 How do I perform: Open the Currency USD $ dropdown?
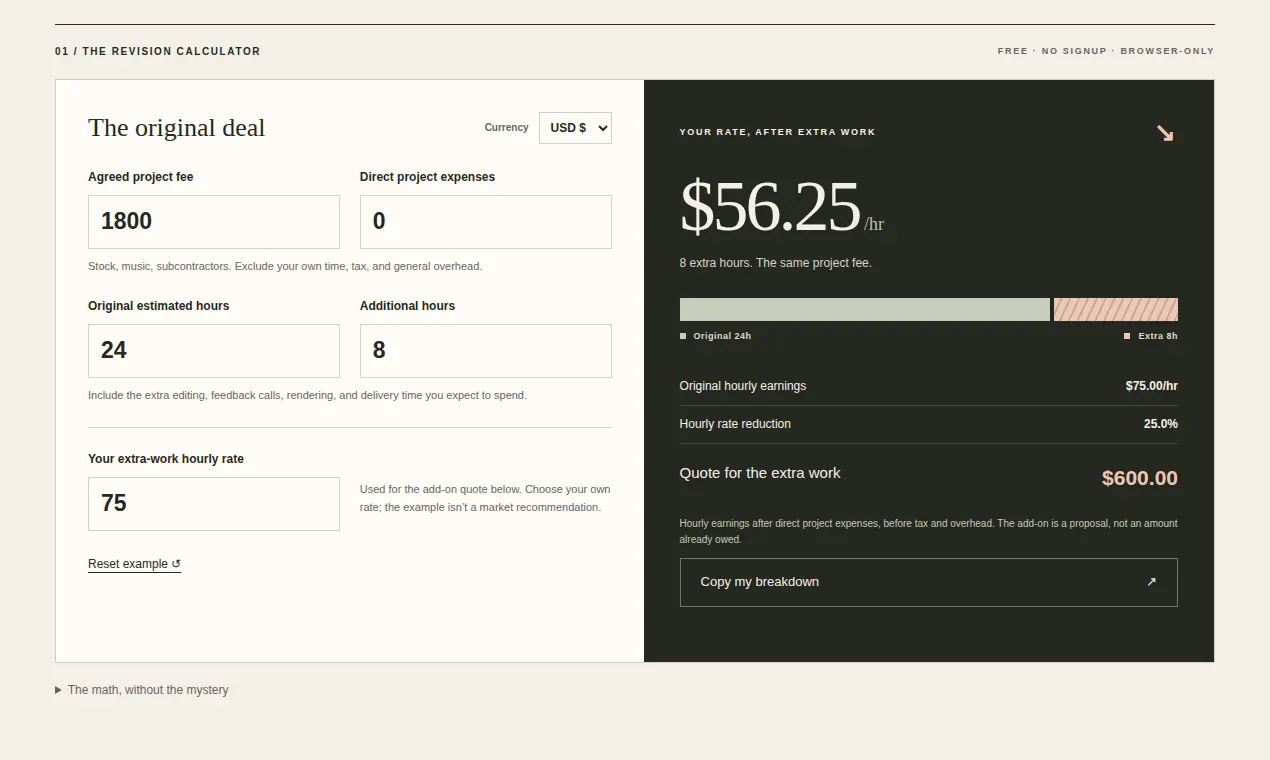point(575,128)
